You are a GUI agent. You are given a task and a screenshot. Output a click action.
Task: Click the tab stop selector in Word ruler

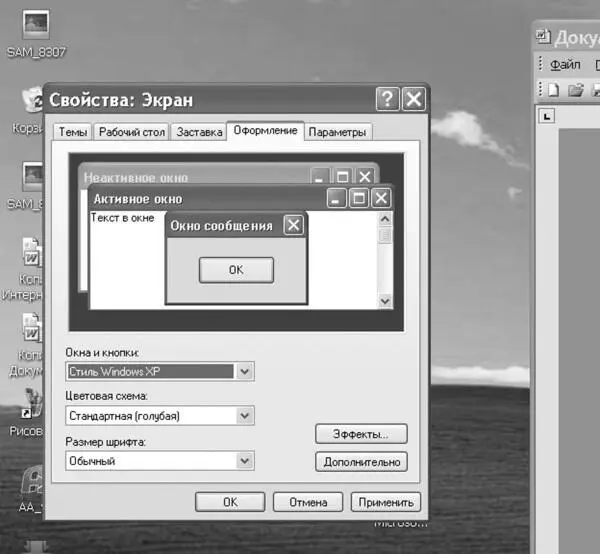[546, 116]
